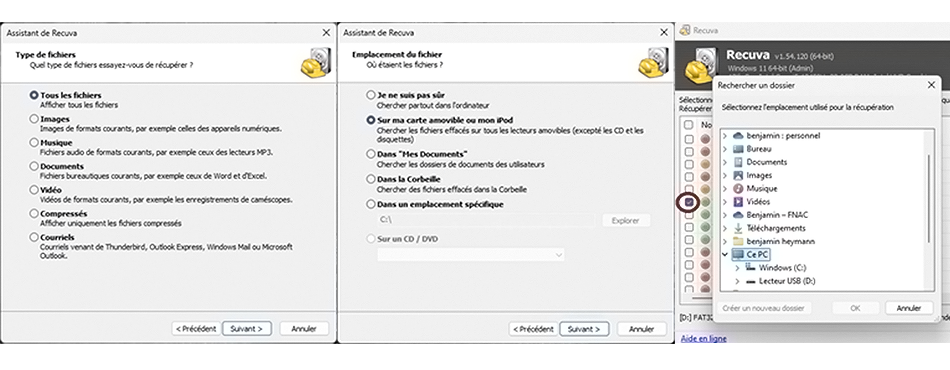Collapse the Ce PC tree node
This screenshot has height=370, width=950.
tap(725, 254)
